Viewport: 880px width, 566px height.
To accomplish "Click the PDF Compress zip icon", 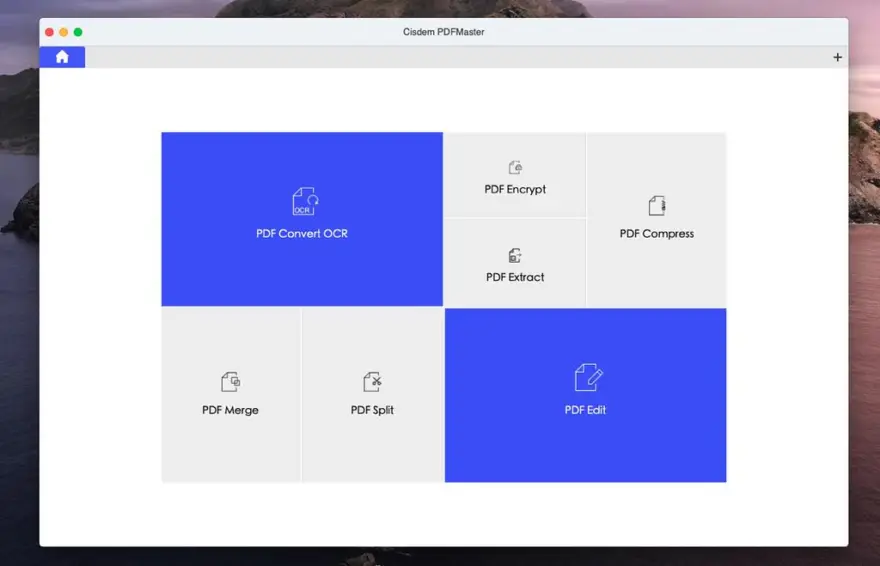I will coord(657,206).
